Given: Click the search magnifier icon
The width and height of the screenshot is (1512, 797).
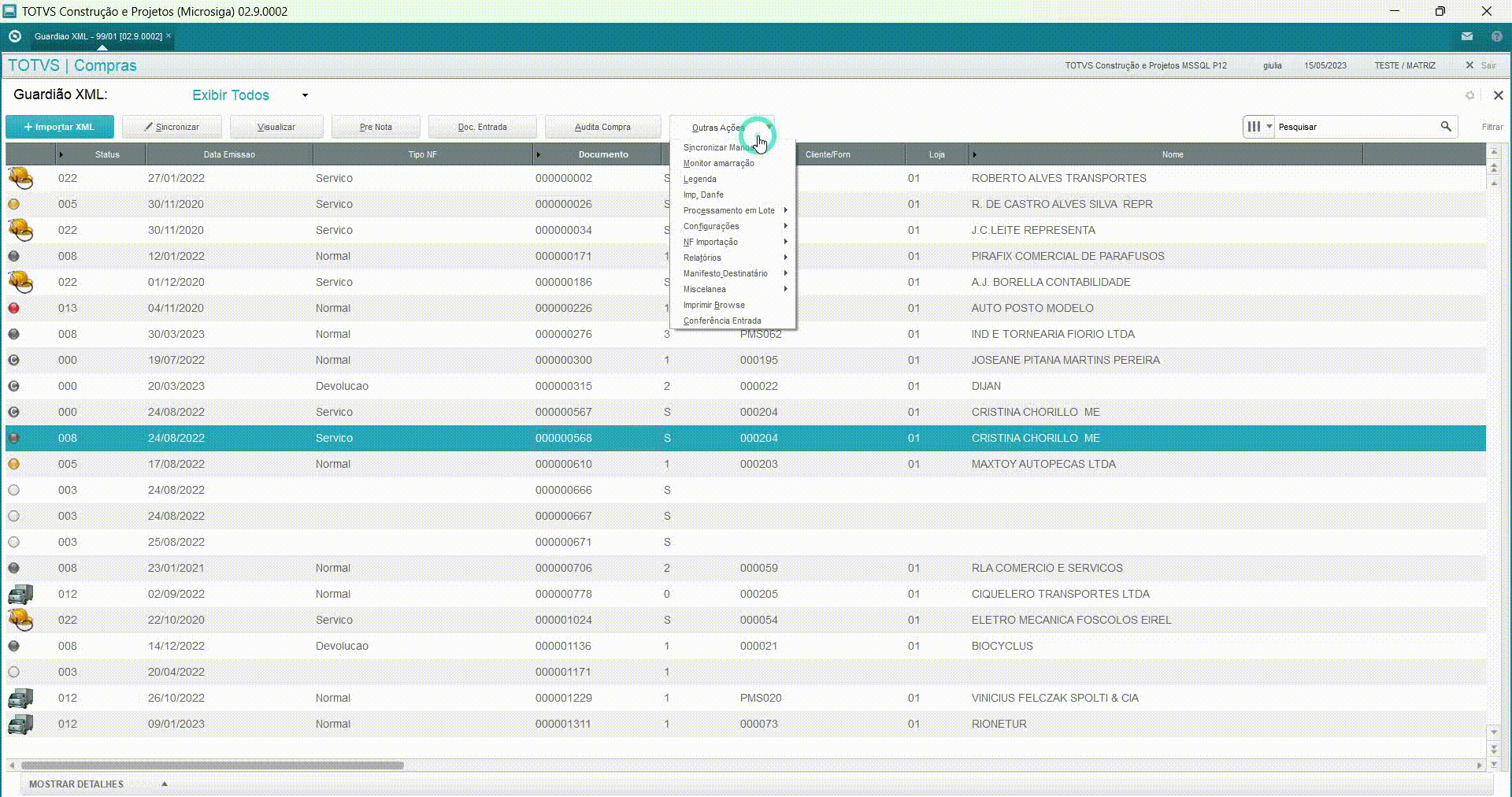Looking at the screenshot, I should point(1446,126).
